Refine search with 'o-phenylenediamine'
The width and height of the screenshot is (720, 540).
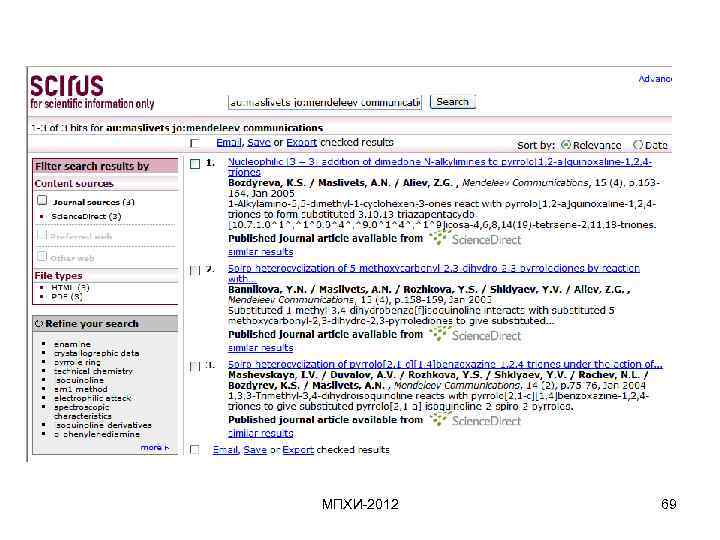(x=97, y=434)
